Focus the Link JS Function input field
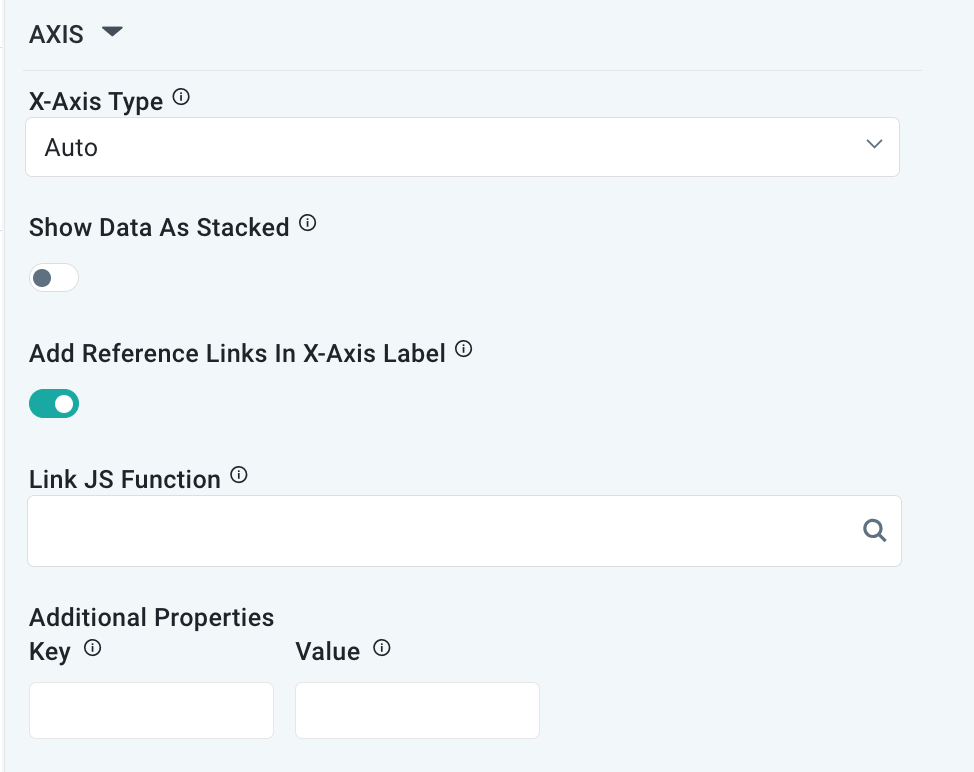Viewport: 974px width, 772px height. tap(440, 531)
